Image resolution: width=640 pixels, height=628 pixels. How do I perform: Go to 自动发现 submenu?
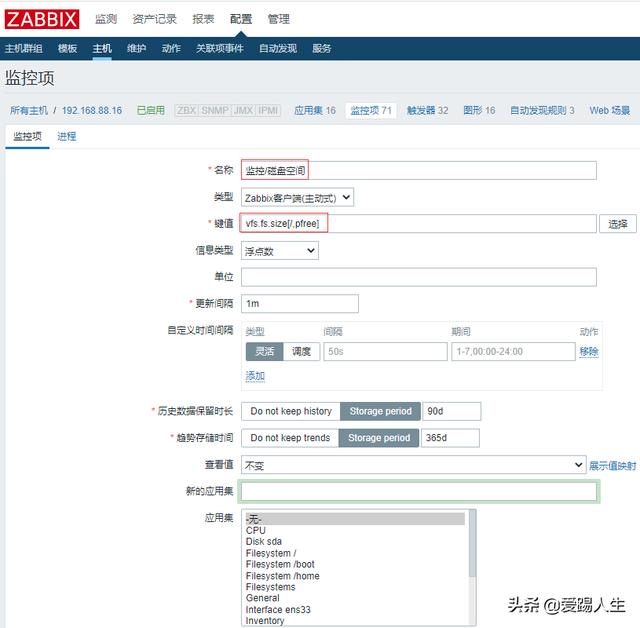coord(278,49)
